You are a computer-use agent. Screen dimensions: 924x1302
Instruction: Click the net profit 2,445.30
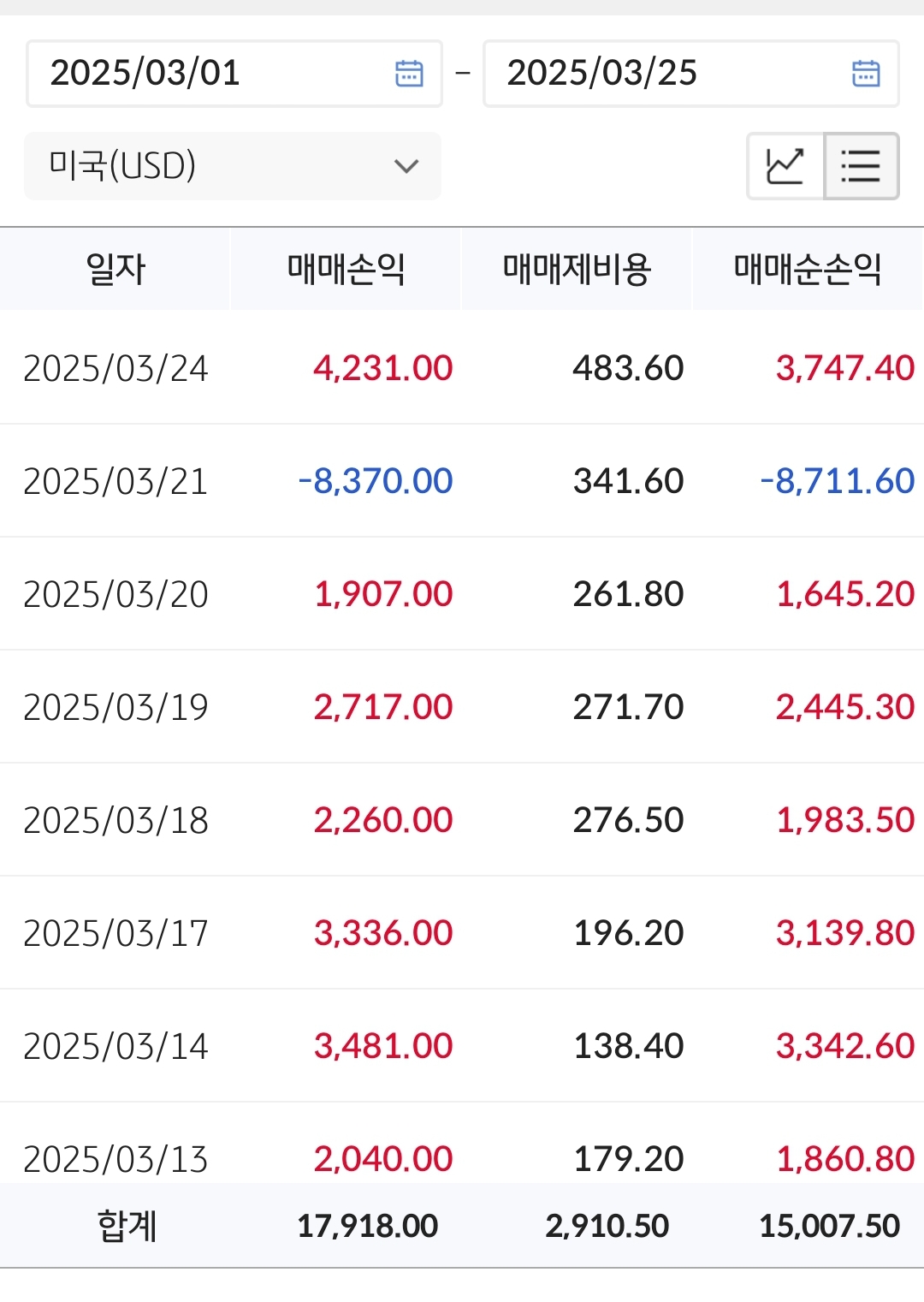point(845,707)
